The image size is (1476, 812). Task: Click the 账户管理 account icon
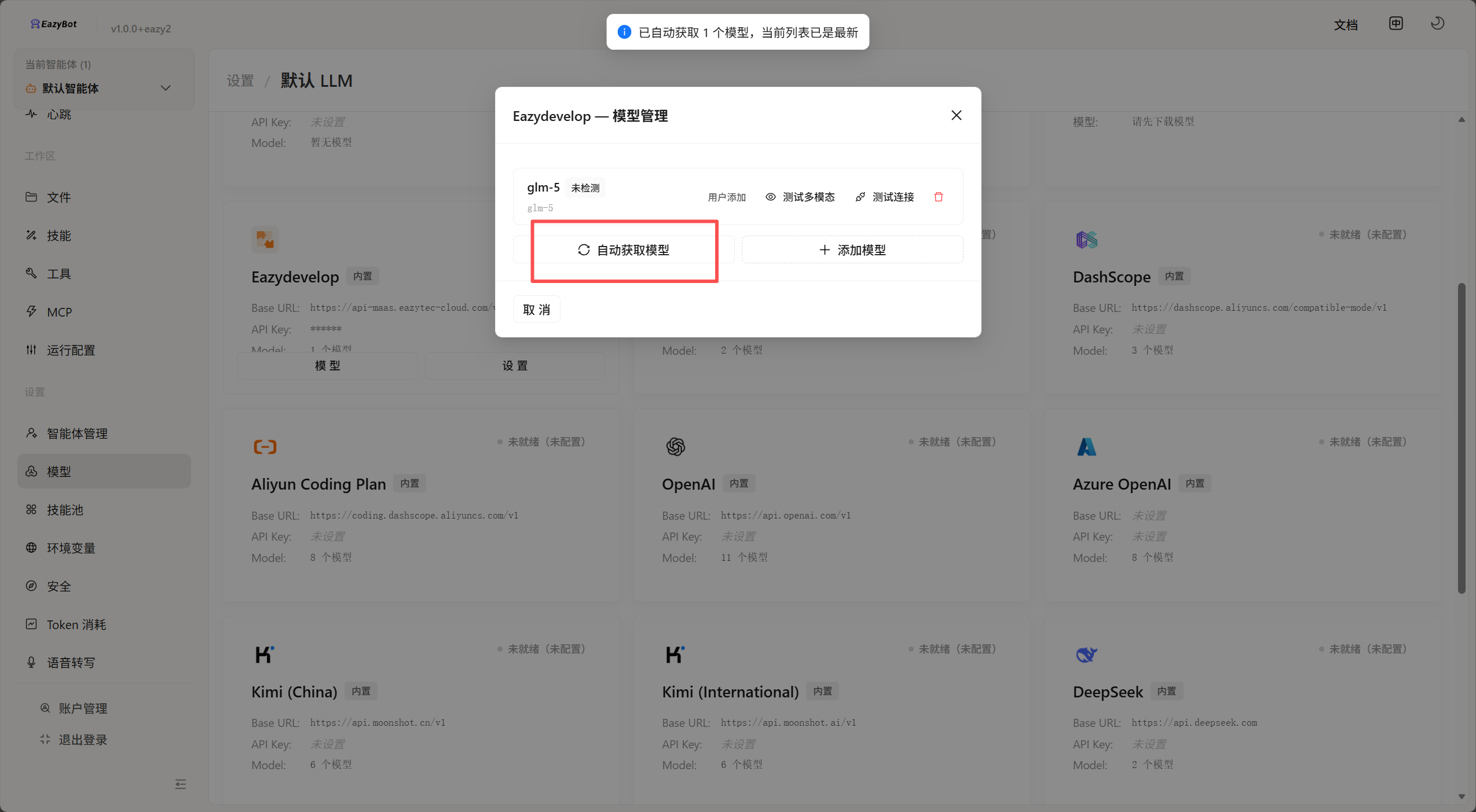(45, 708)
